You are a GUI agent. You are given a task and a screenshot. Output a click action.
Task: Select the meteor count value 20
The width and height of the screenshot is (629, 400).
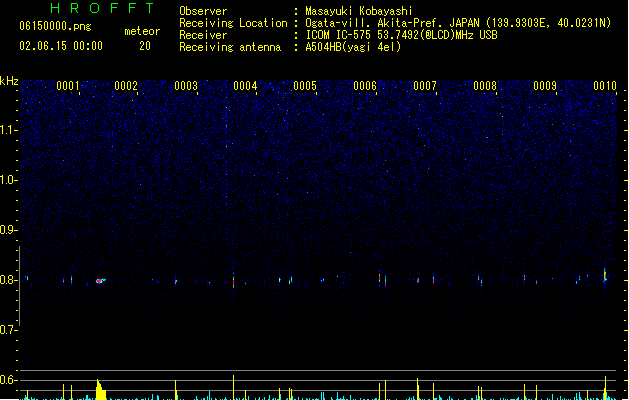145,46
